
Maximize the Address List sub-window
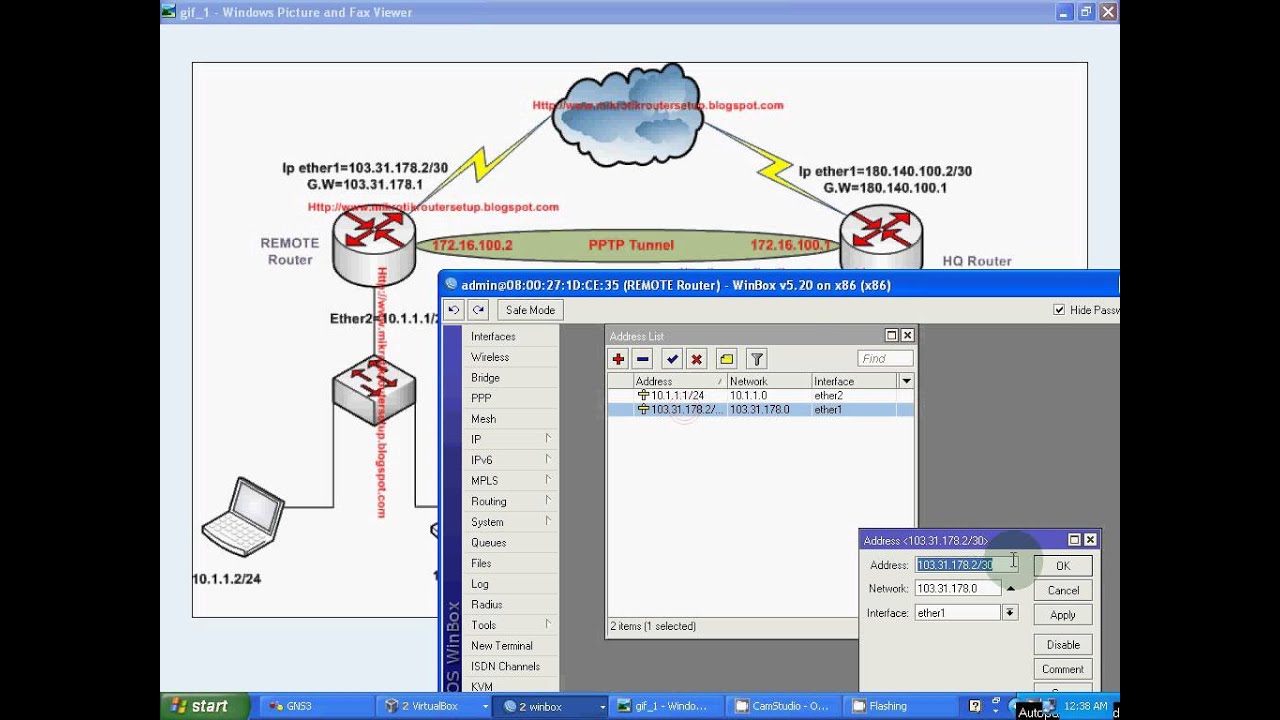tap(892, 336)
